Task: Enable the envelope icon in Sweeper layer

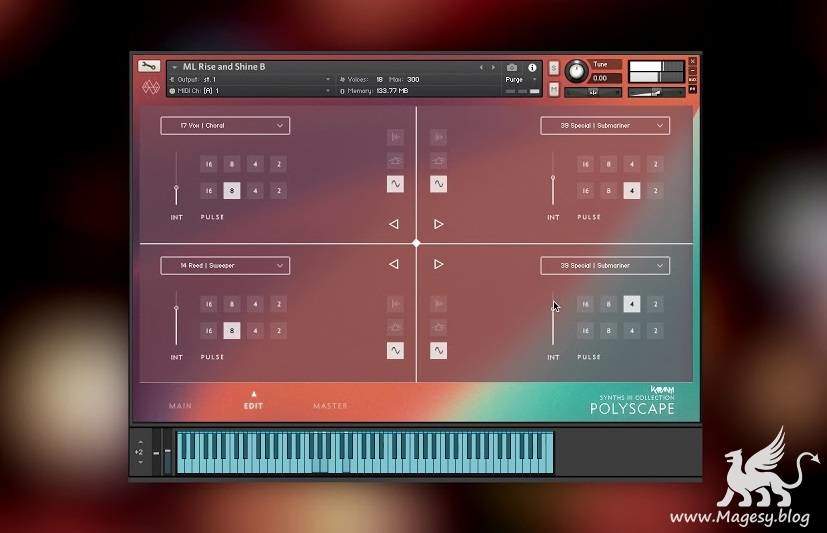Action: (395, 327)
